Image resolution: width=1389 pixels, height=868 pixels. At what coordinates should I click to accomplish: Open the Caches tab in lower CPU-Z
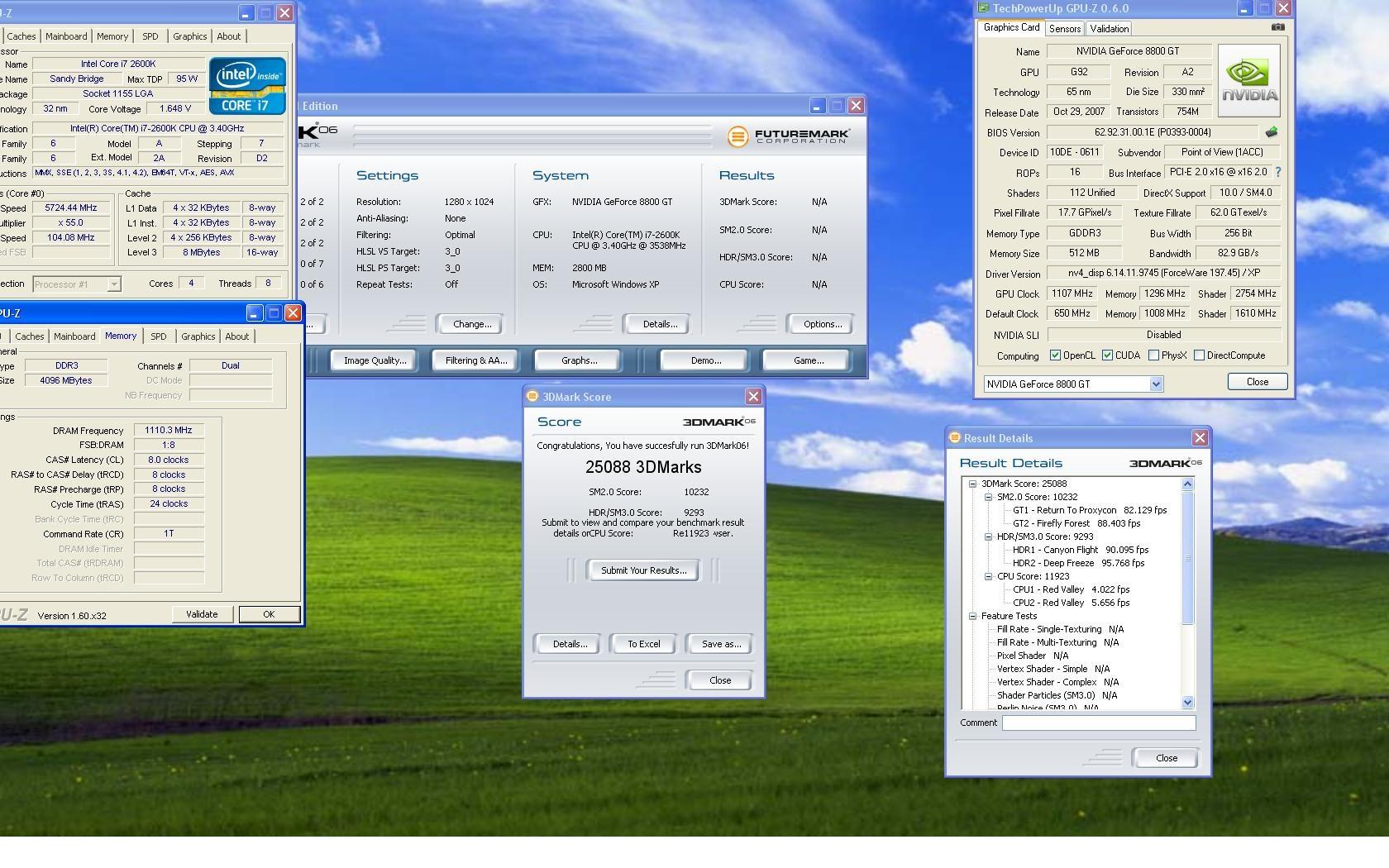(29, 336)
